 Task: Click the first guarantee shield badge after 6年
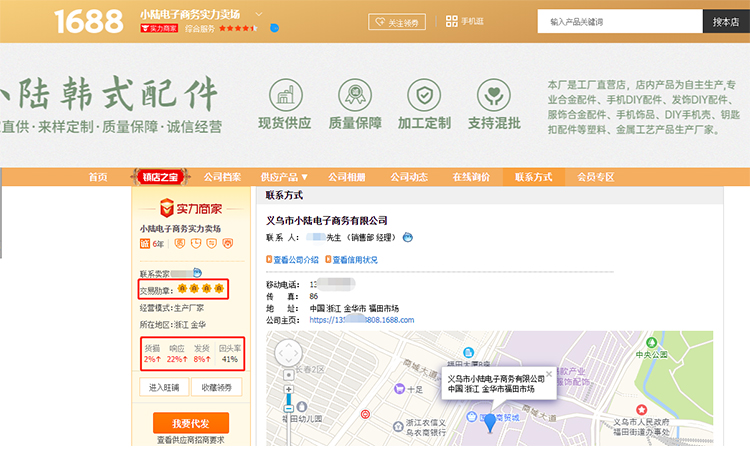click(179, 243)
